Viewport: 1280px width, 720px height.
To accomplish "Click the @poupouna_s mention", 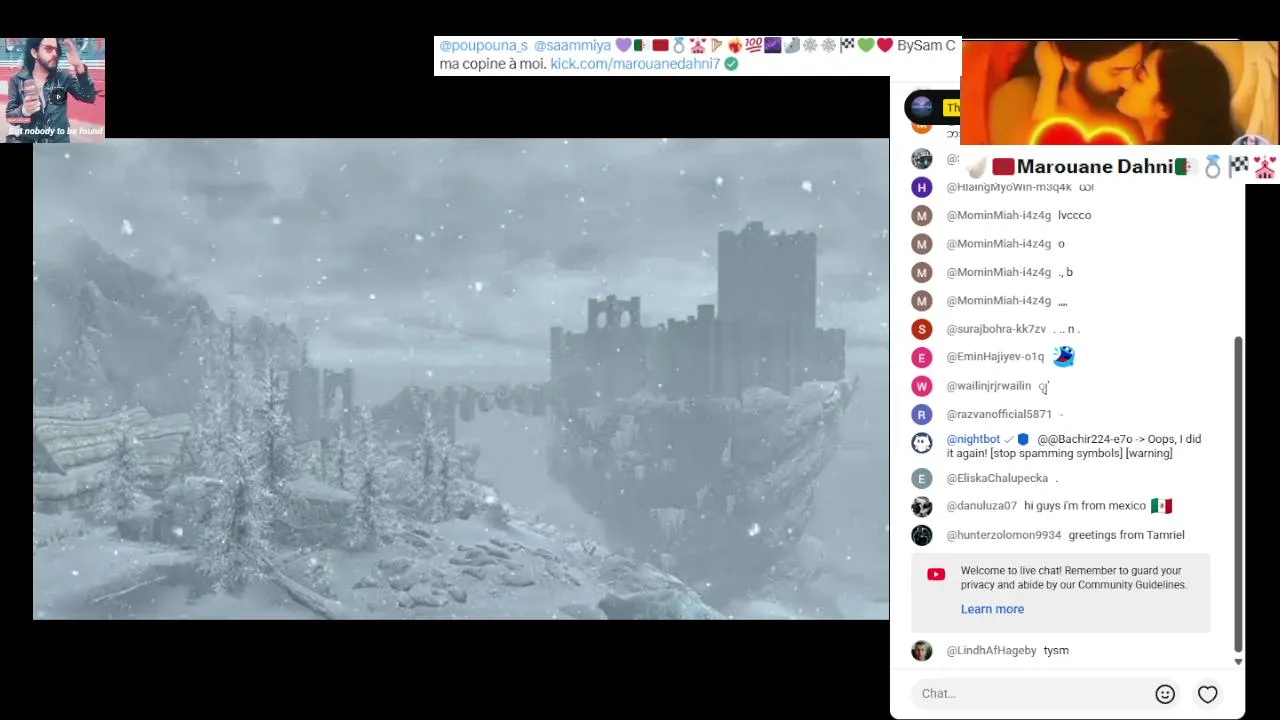I will coord(483,46).
